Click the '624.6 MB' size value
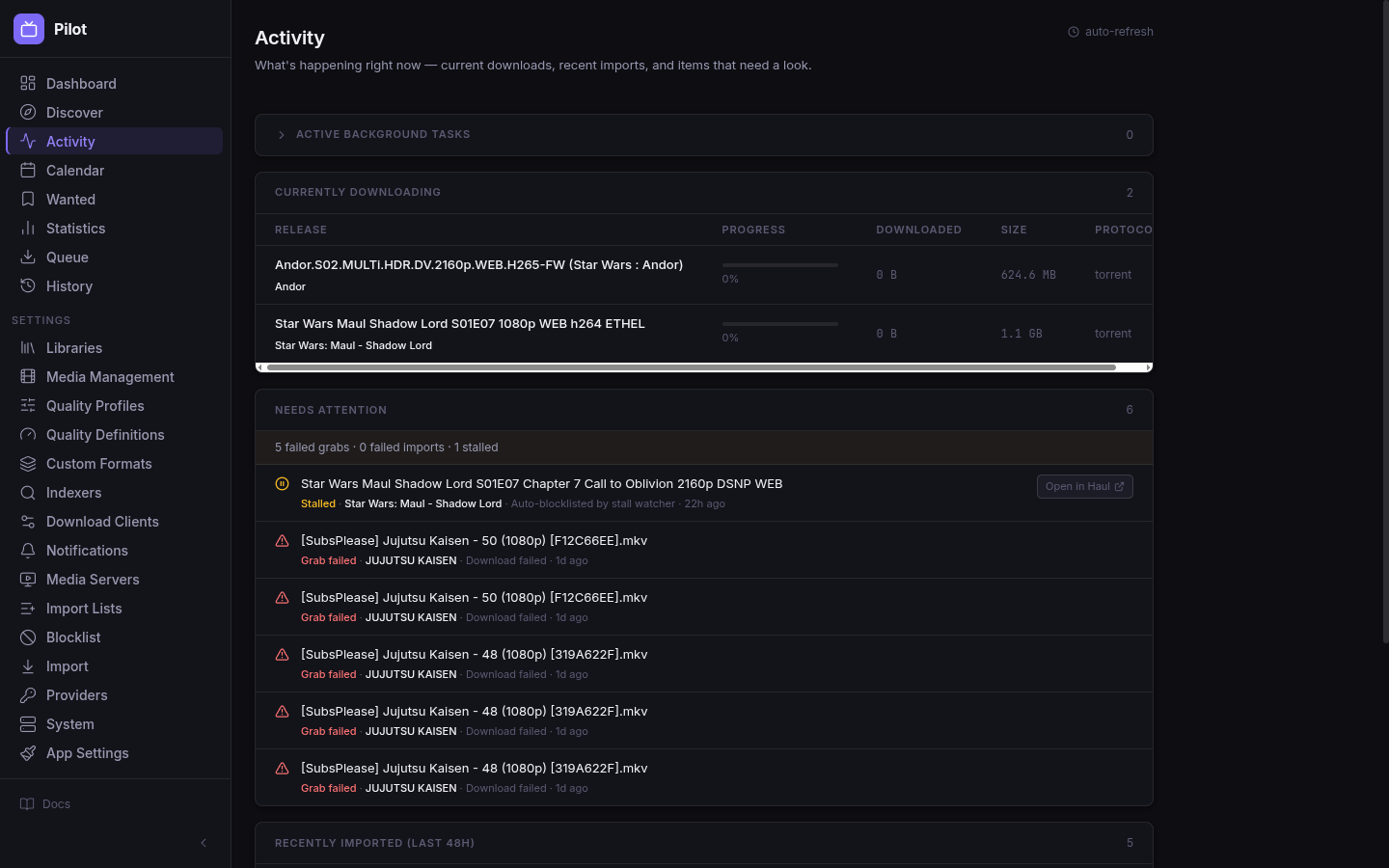Screen dimensions: 1389x868 coord(1028,275)
